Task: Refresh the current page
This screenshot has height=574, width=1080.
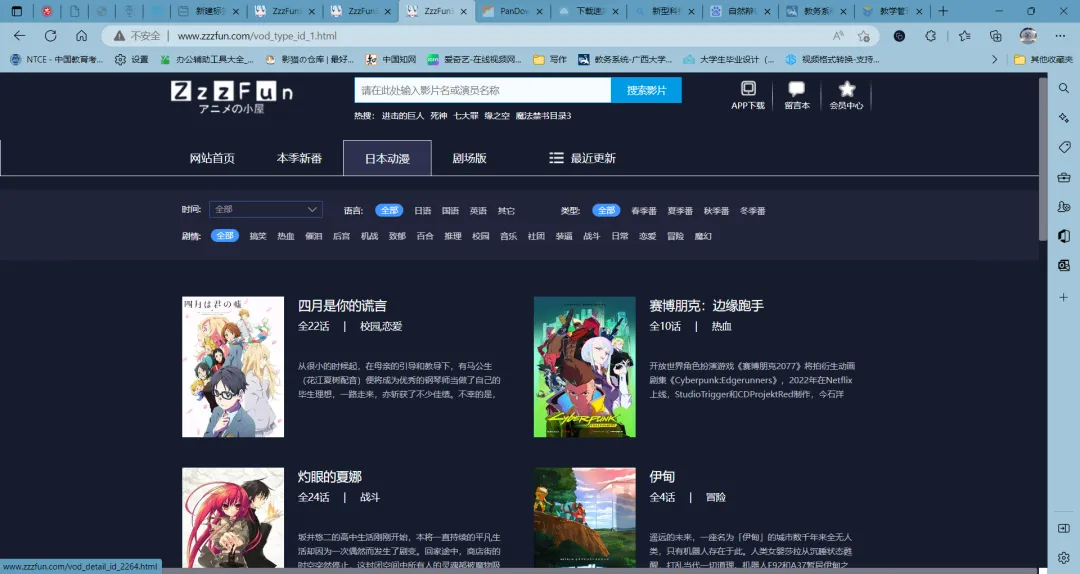Action: pos(50,36)
